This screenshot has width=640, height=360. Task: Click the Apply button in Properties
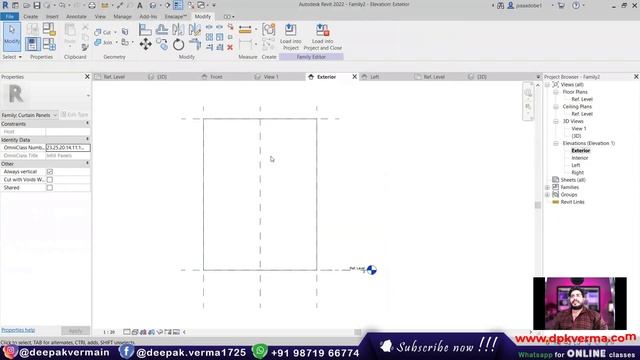76,331
